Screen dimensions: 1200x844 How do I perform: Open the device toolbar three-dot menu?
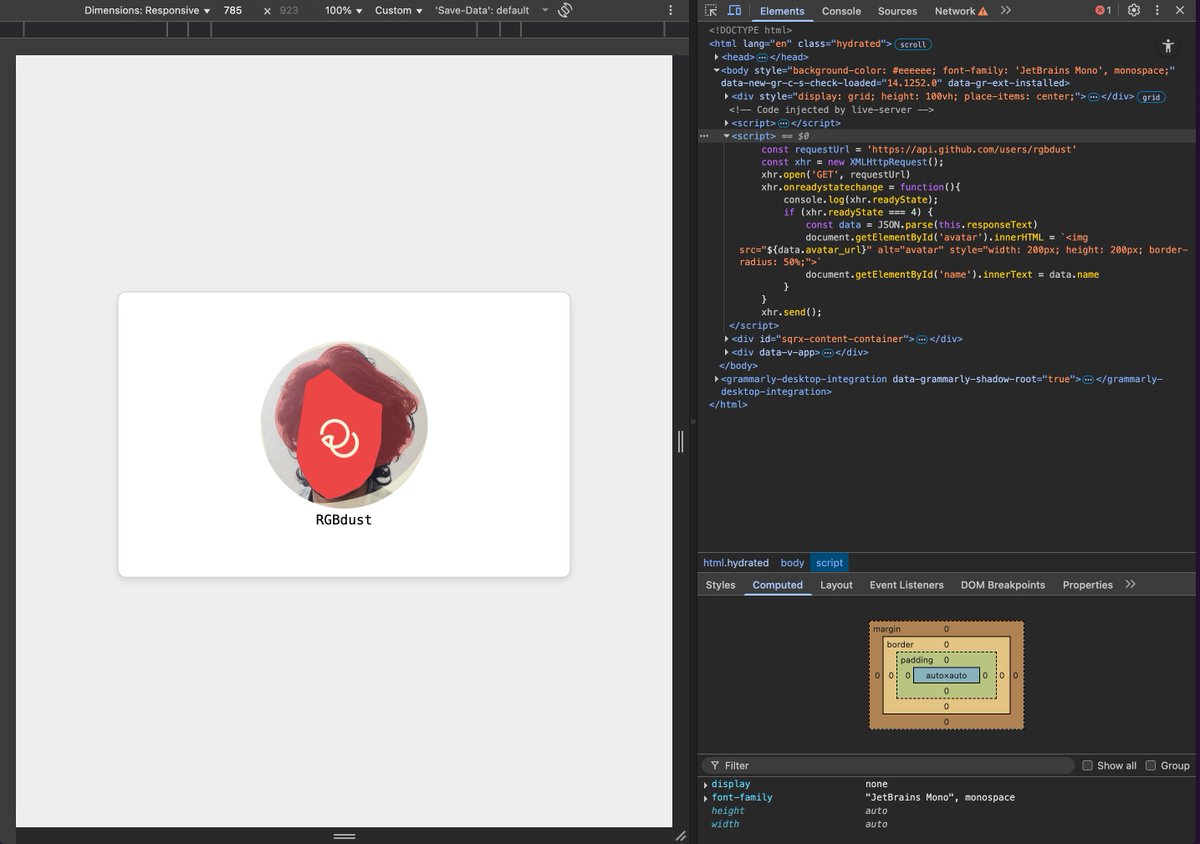click(x=670, y=10)
